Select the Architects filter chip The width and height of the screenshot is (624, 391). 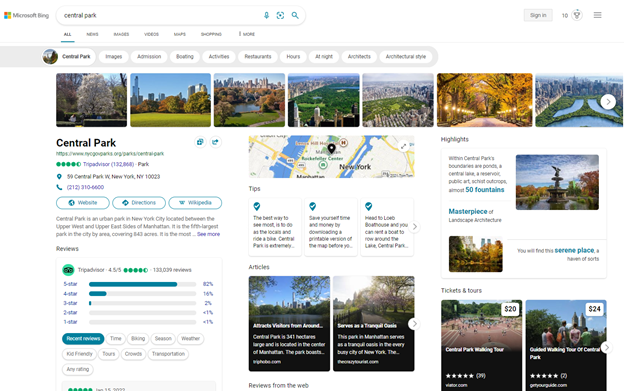(x=359, y=56)
